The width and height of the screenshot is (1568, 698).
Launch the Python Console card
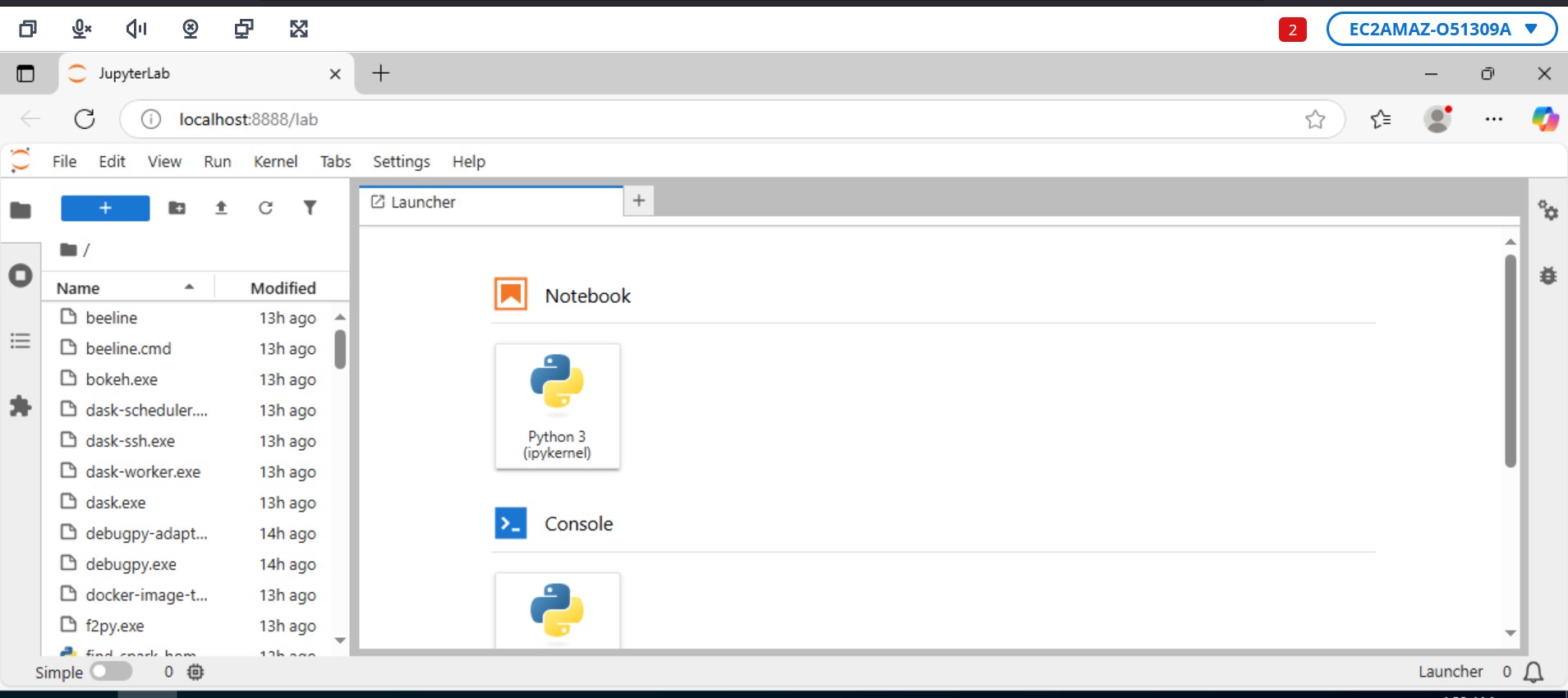coord(558,610)
